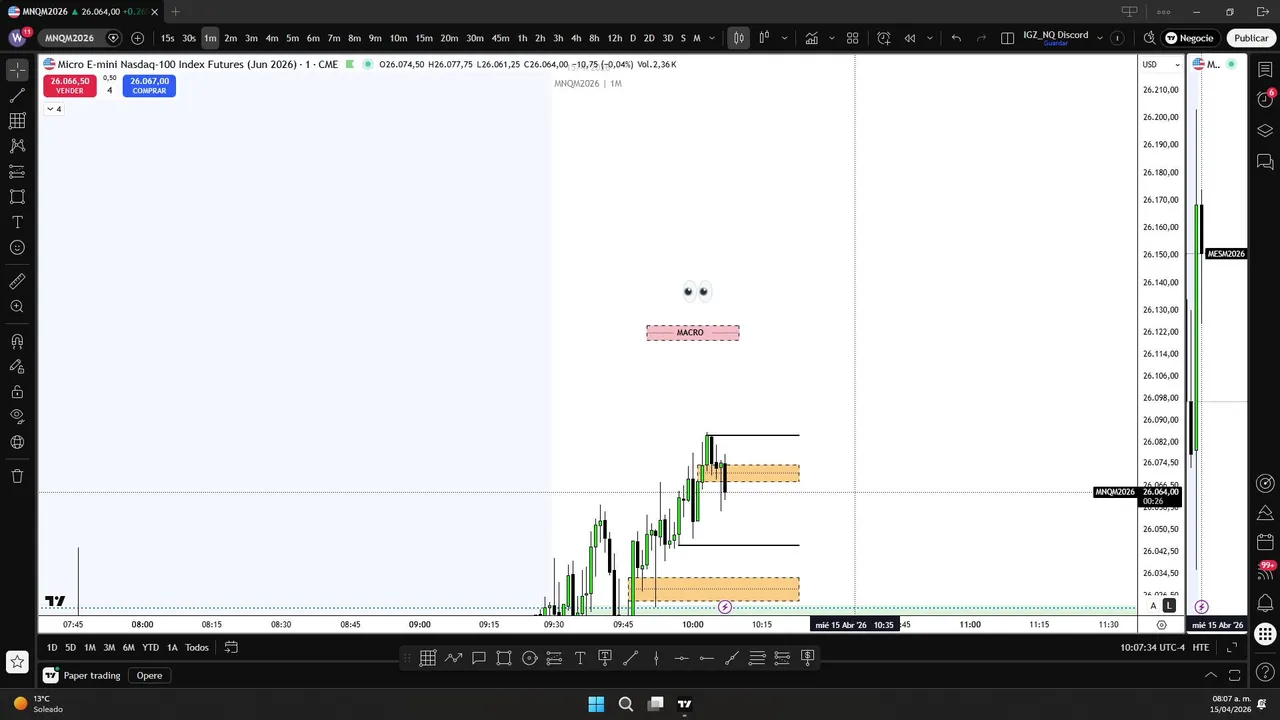Collapse the Paper trading panel chevron
Screen dimensions: 1280x720
coord(1210,675)
